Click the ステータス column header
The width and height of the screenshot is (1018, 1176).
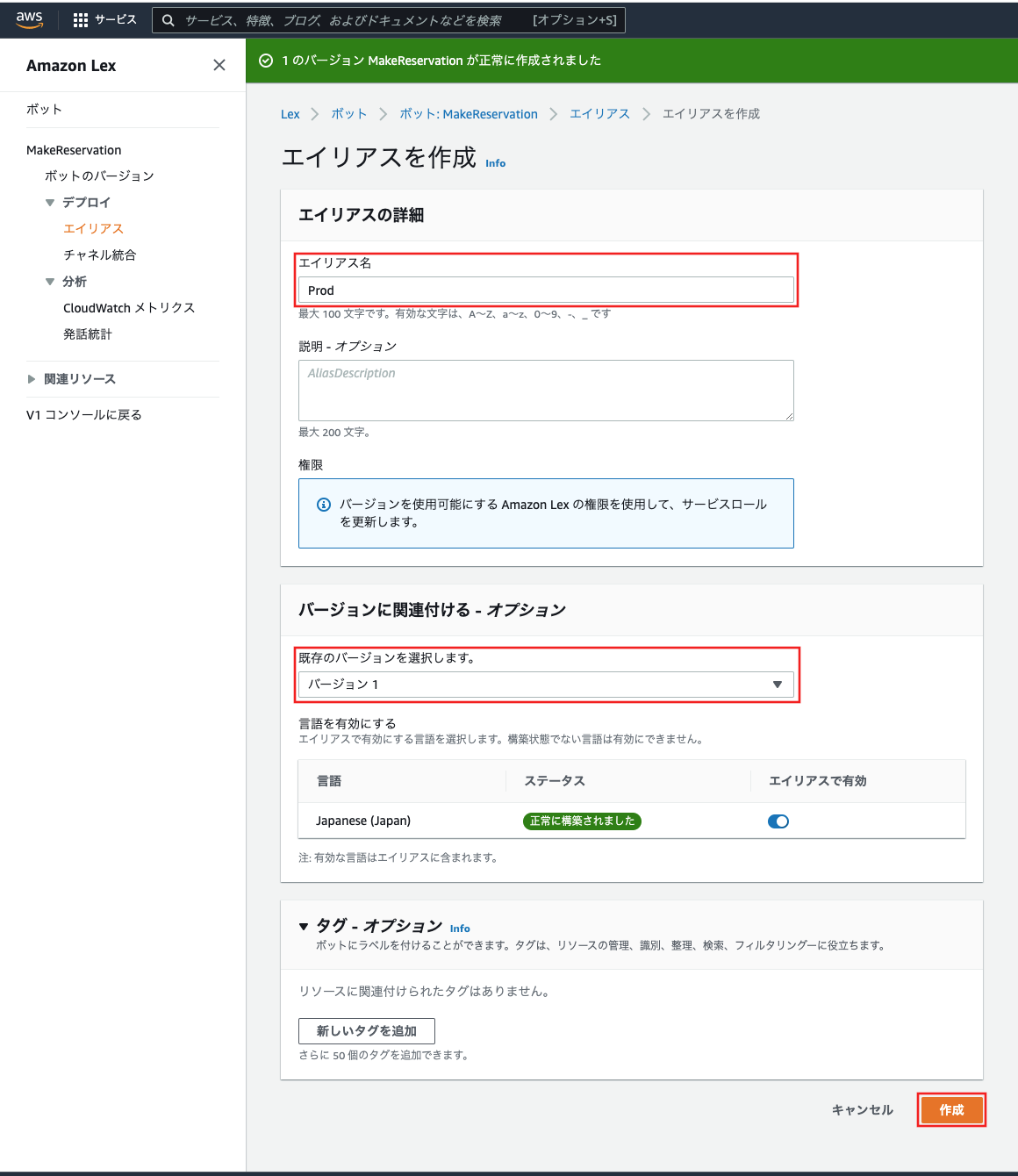click(x=555, y=781)
